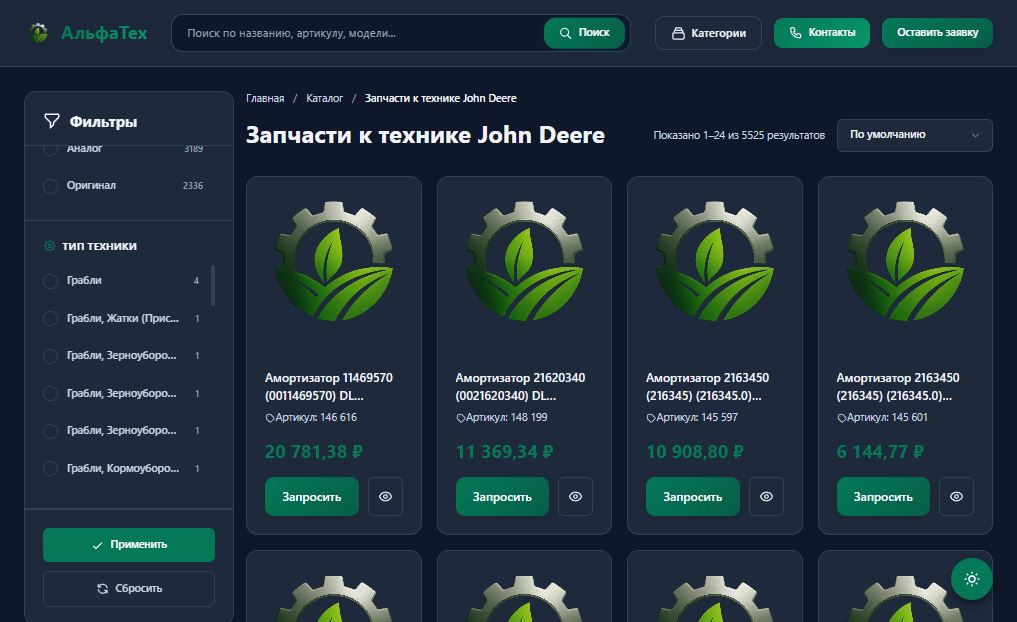Viewport: 1017px width, 622px height.
Task: Click the reset arrows icon in Сбросить
Action: point(102,588)
